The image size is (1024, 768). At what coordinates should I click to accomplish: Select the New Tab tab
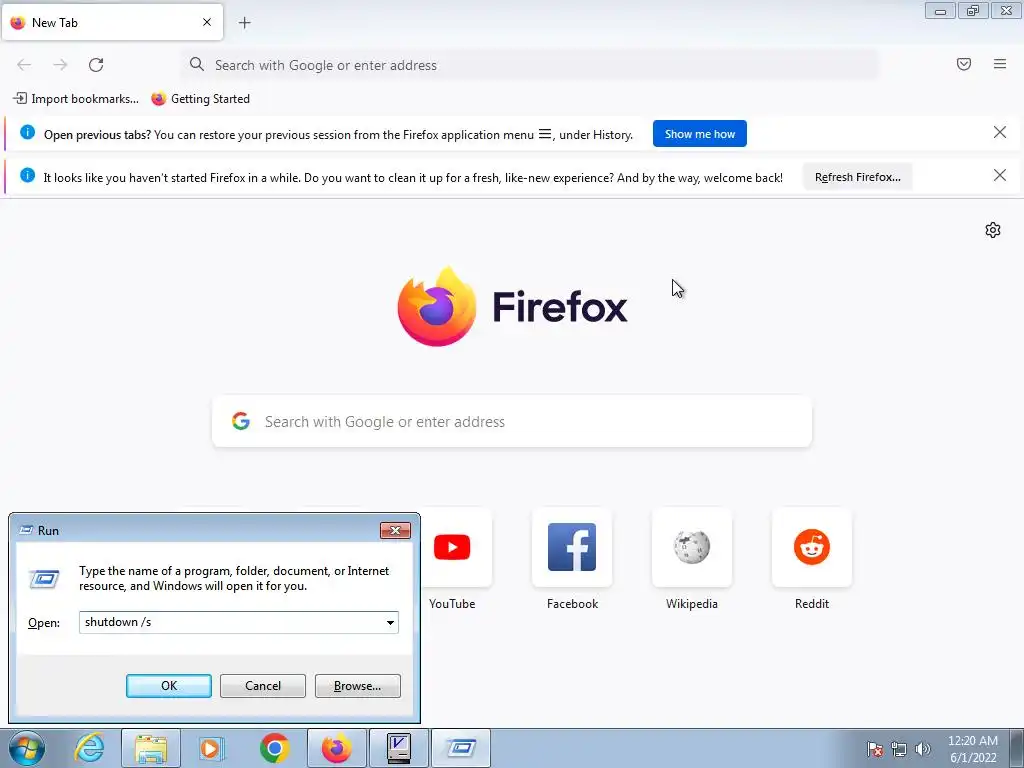pos(112,22)
